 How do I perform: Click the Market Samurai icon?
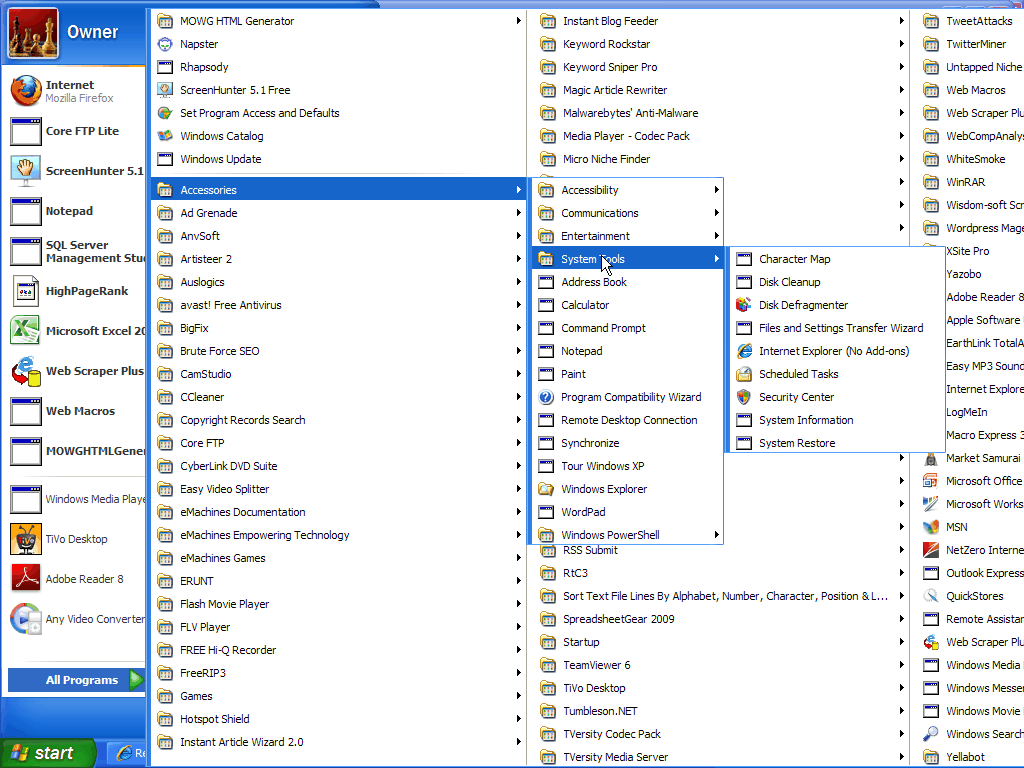click(x=931, y=458)
